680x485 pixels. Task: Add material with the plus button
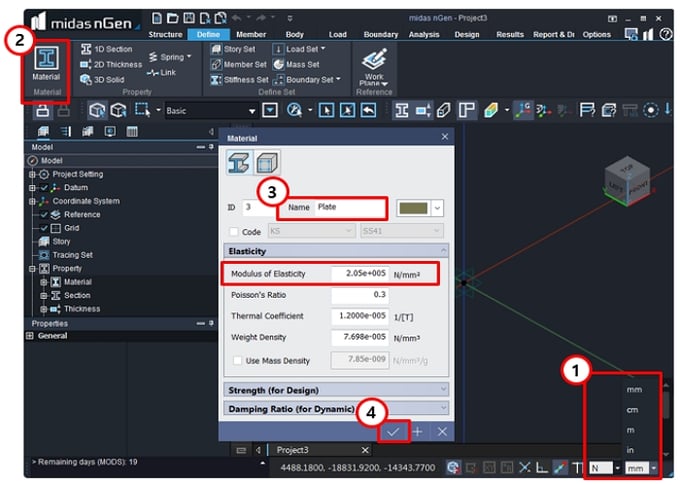tap(418, 432)
